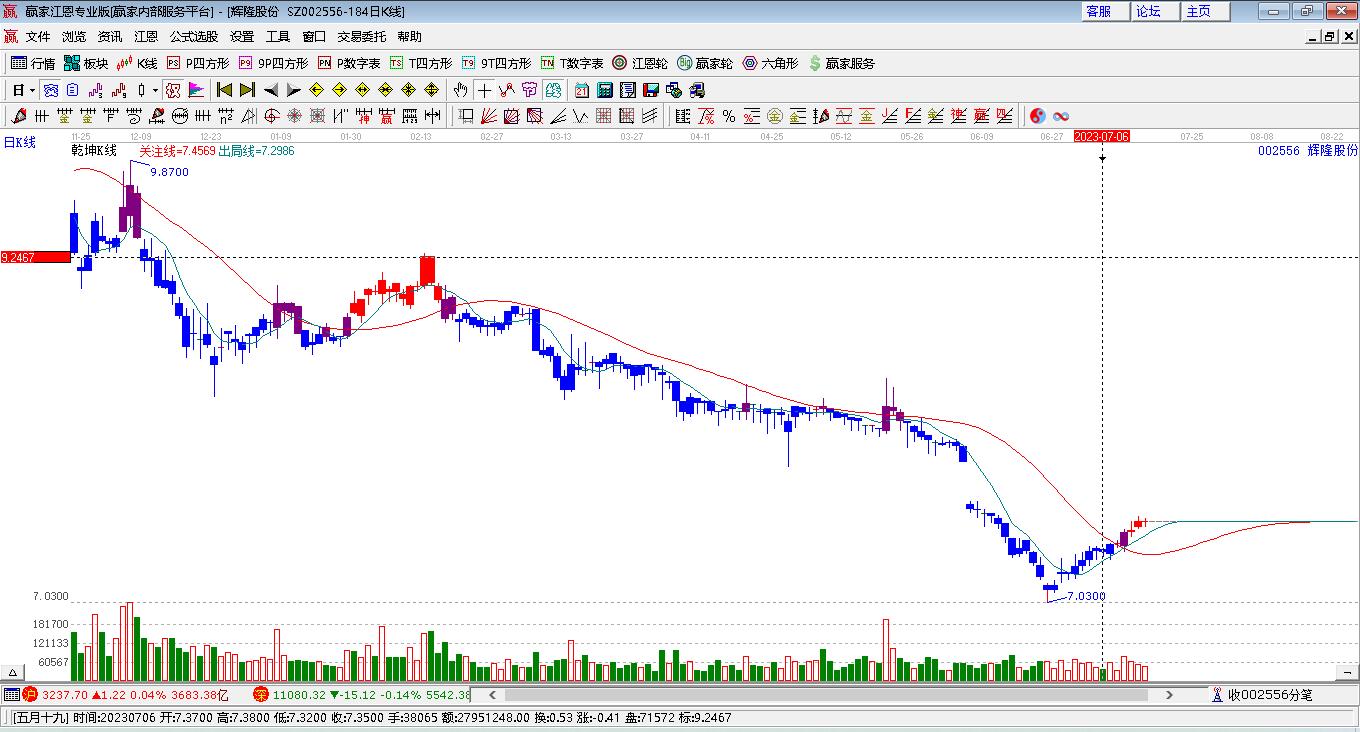Click the 9.8700 high price label
Image resolution: width=1360 pixels, height=732 pixels.
click(169, 172)
